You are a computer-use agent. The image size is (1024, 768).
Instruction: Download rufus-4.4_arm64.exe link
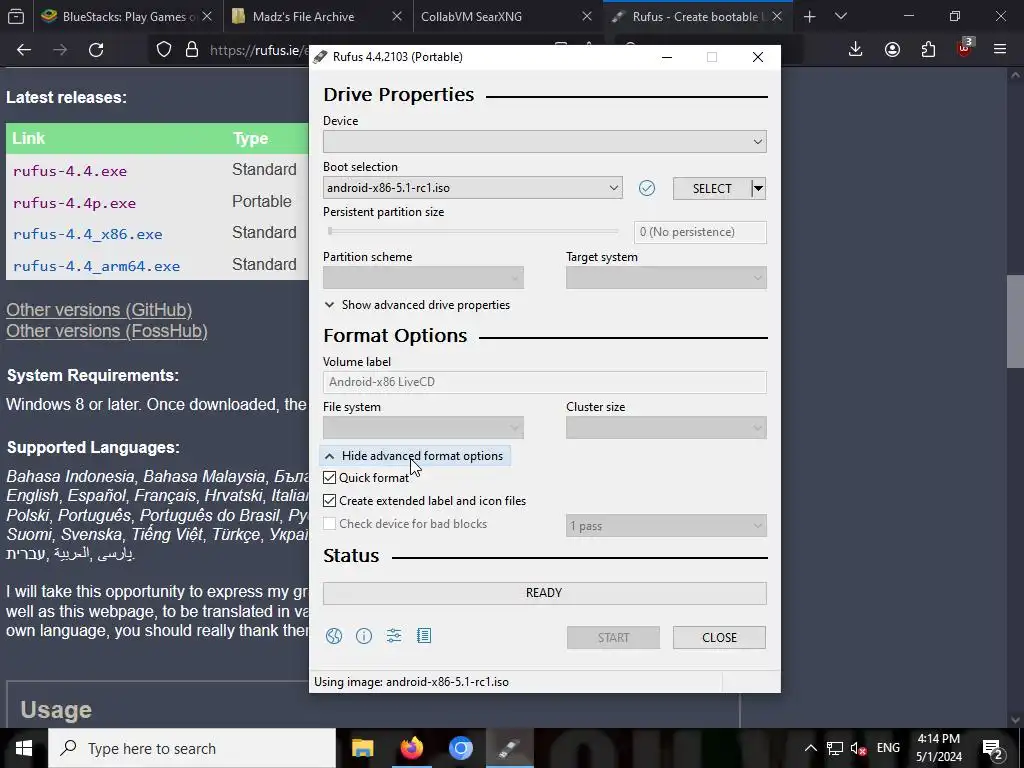[96, 266]
